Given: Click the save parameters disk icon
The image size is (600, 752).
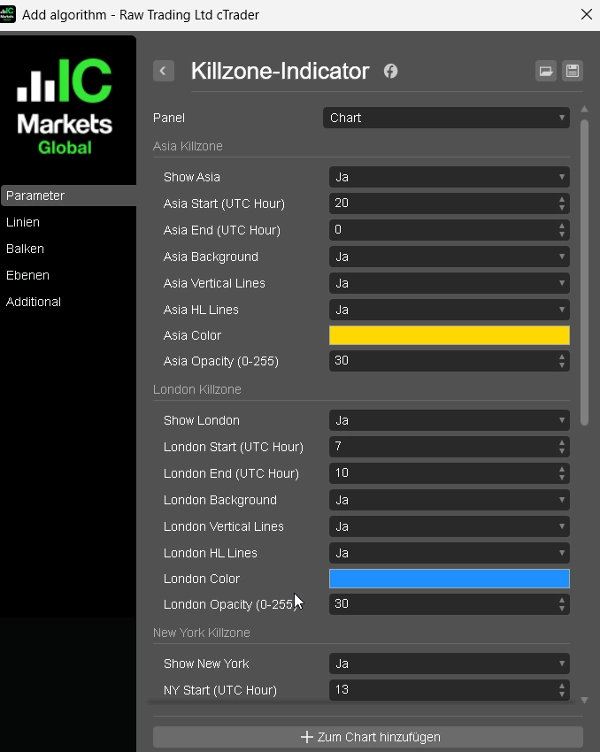Looking at the screenshot, I should [572, 71].
